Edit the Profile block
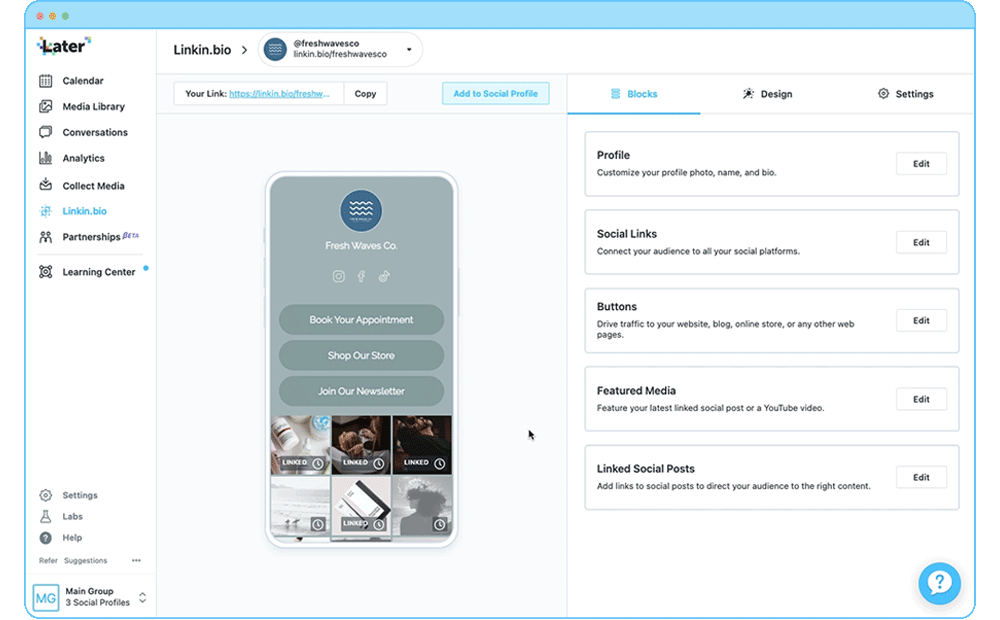1000x620 pixels. [x=921, y=164]
